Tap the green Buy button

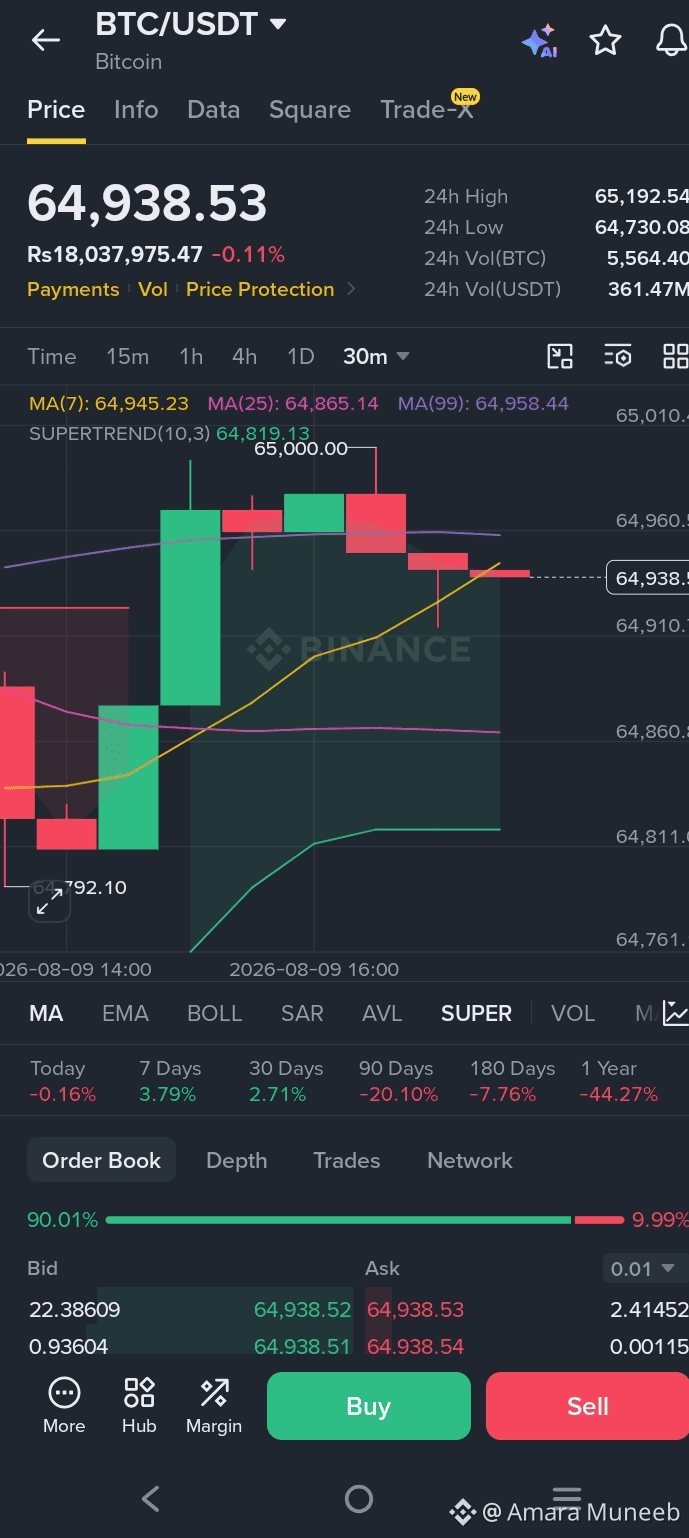[x=368, y=1406]
